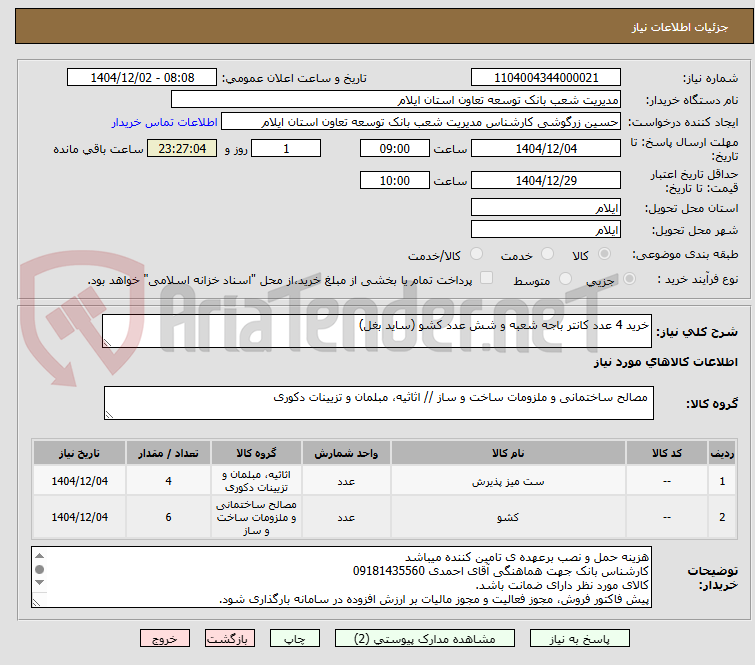This screenshot has height=665, width=755.
Task: Click the quantity 6 cell
Action: (x=168, y=517)
